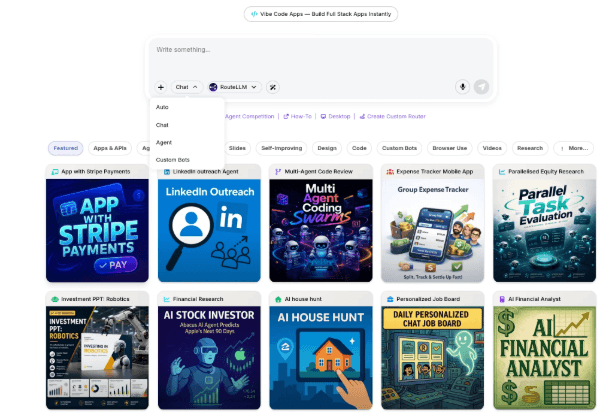
Task: Click the How-To external link icon
Action: click(286, 116)
